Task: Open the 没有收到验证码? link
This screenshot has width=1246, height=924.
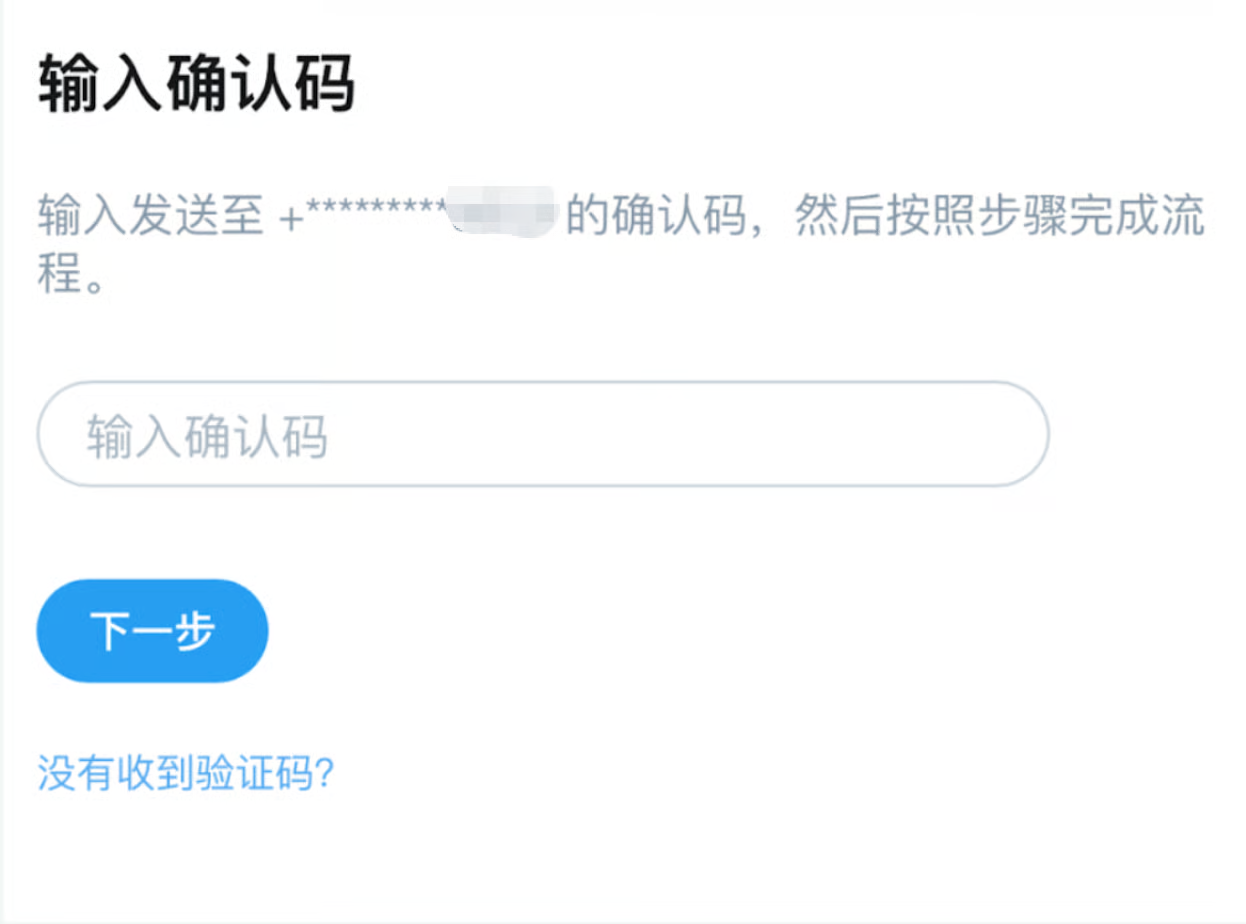Action: (186, 773)
